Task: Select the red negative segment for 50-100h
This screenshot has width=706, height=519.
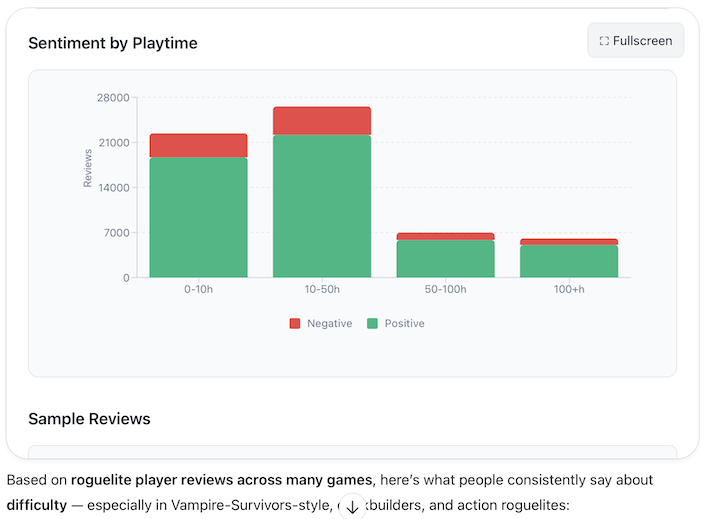Action: pos(445,237)
